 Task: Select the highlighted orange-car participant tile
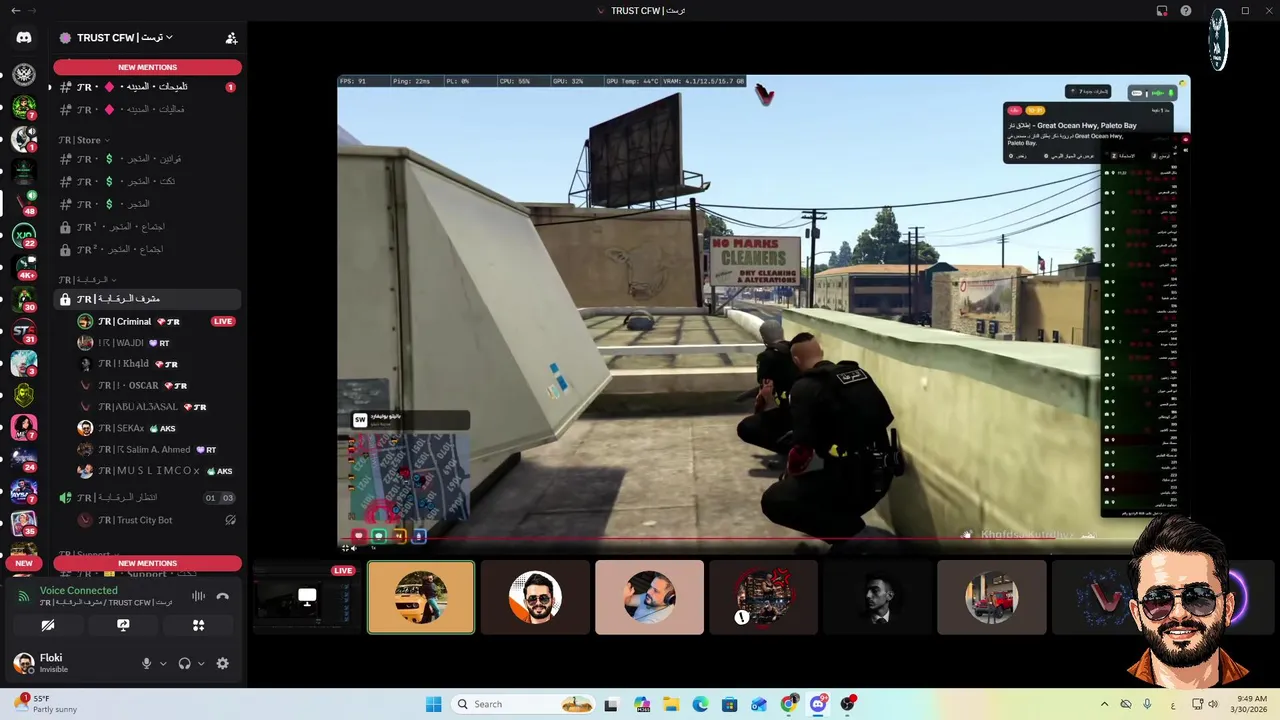click(421, 597)
